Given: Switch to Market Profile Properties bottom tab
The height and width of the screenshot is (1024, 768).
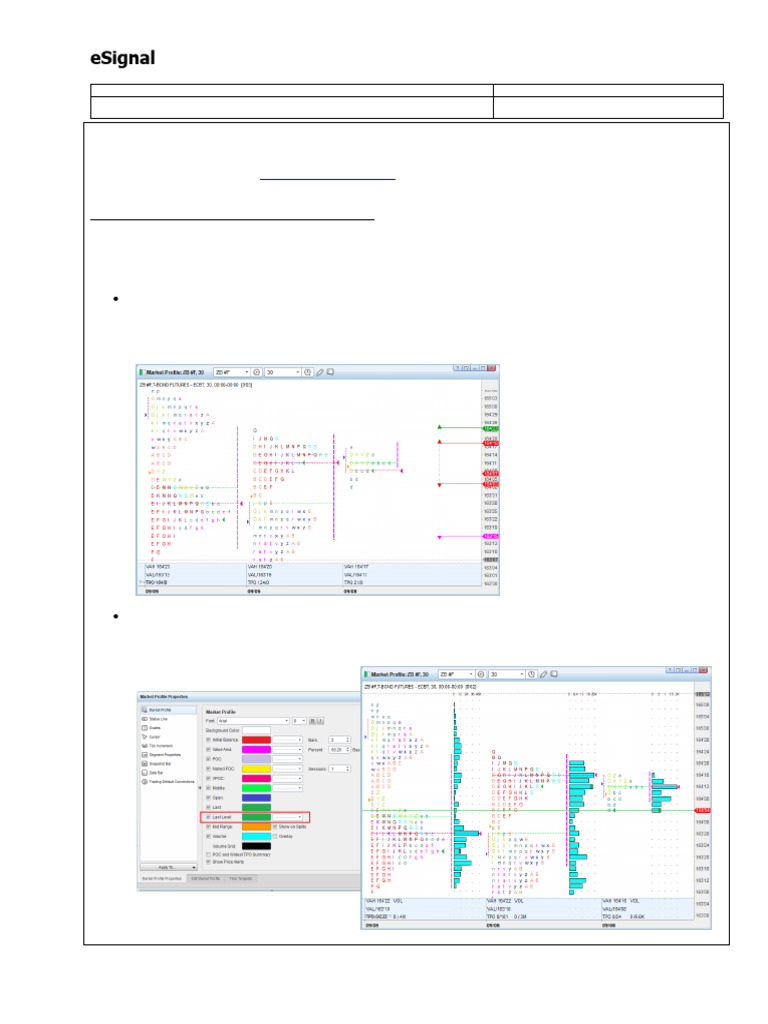Looking at the screenshot, I should click(161, 878).
